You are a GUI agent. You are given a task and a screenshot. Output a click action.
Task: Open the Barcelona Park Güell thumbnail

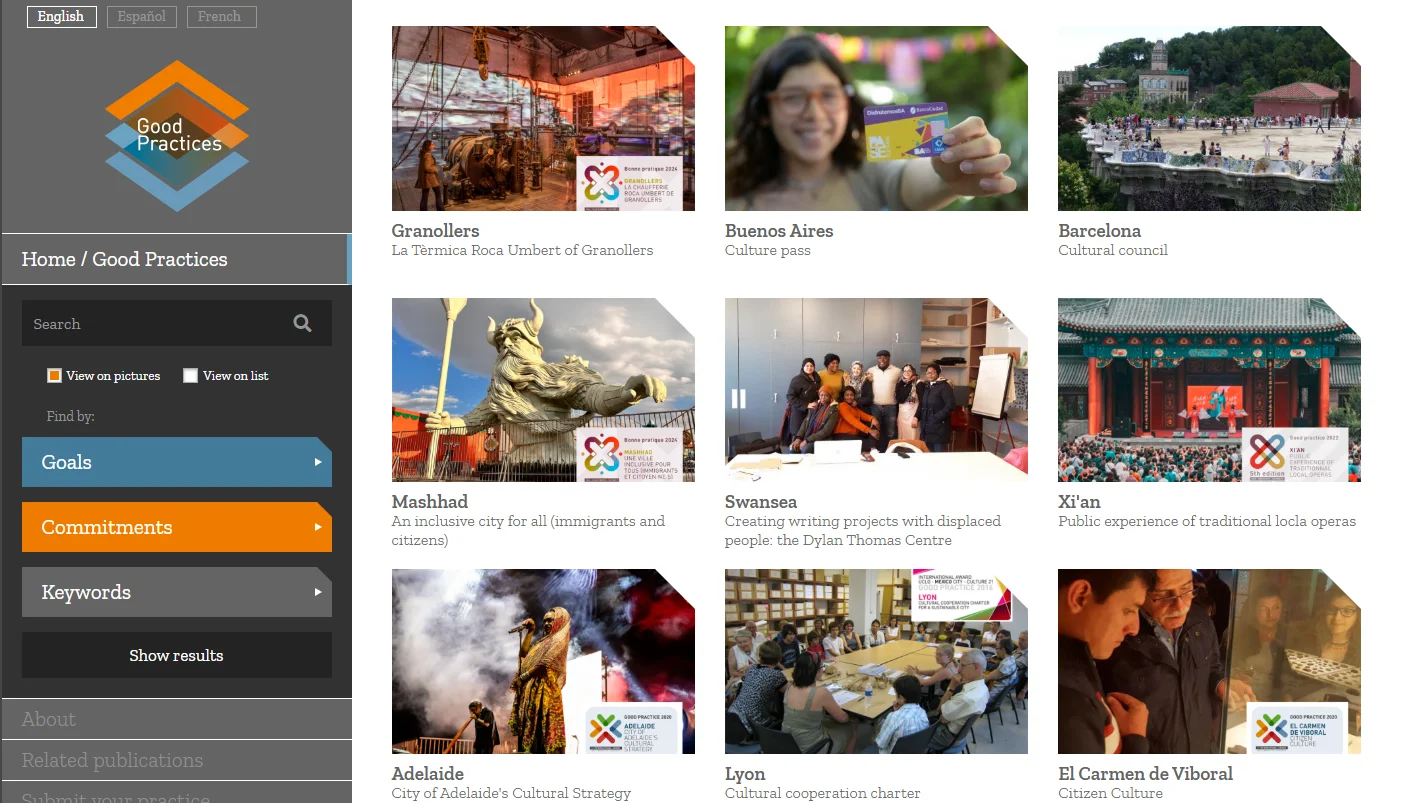coord(1209,118)
